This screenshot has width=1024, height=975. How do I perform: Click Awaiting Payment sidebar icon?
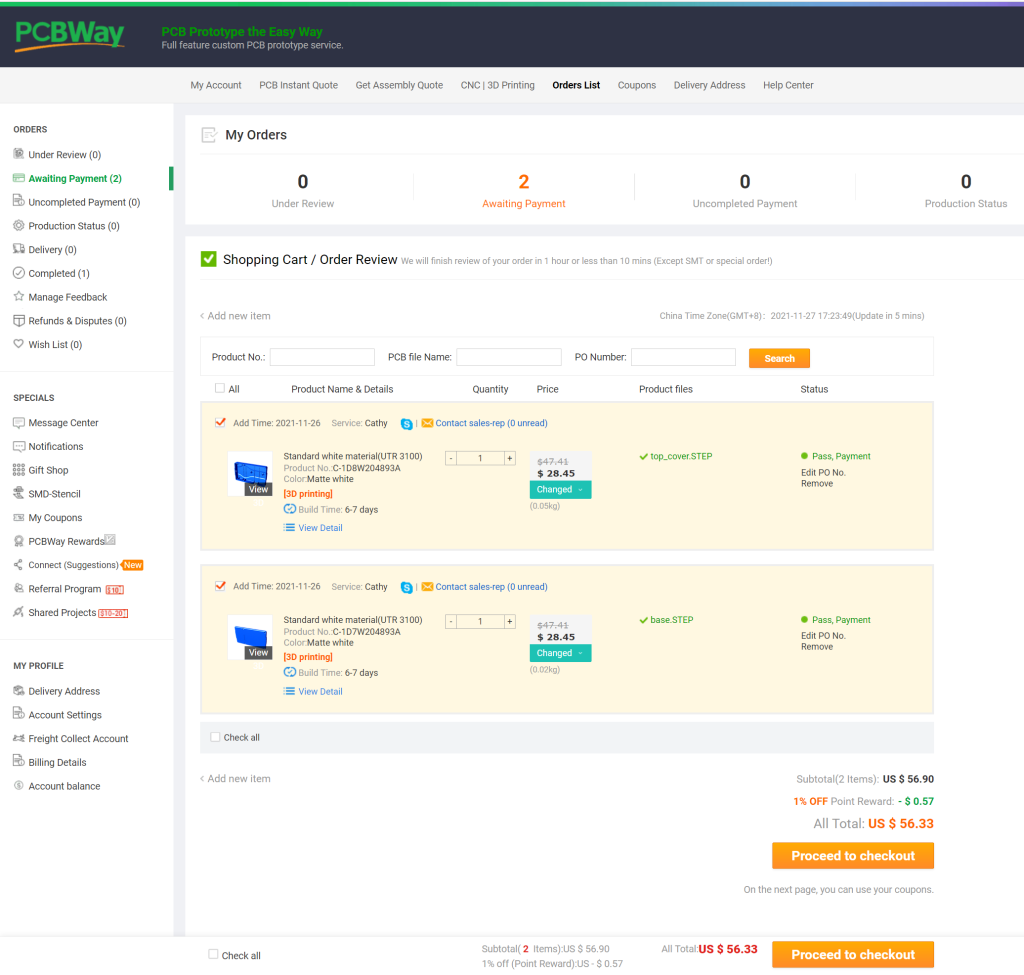19,178
